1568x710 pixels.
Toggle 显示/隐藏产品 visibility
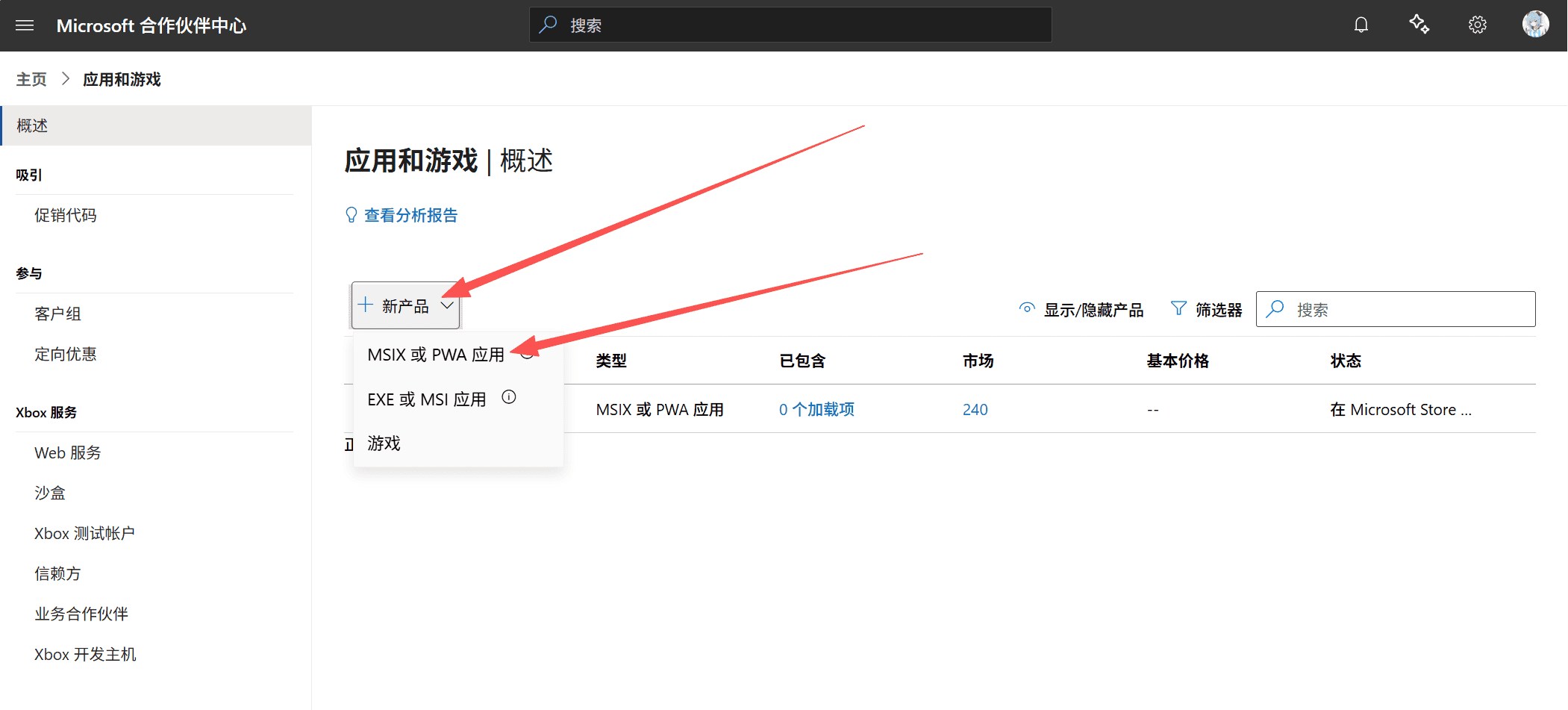pyautogui.click(x=1081, y=310)
